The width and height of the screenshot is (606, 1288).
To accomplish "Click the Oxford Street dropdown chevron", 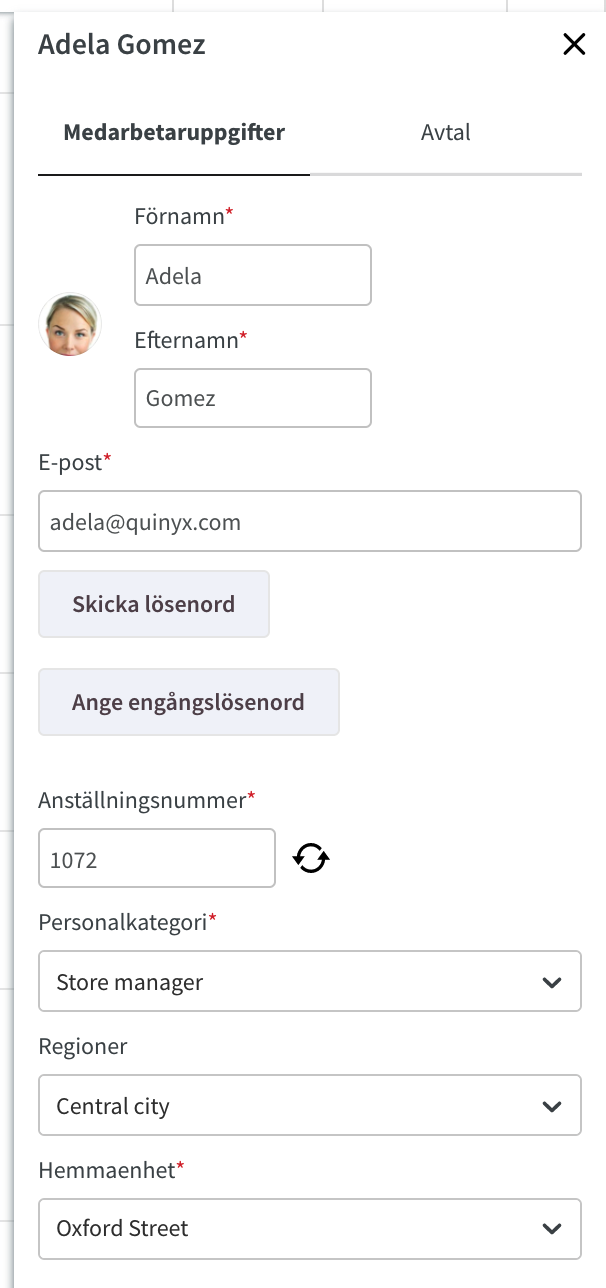I will (x=551, y=1228).
